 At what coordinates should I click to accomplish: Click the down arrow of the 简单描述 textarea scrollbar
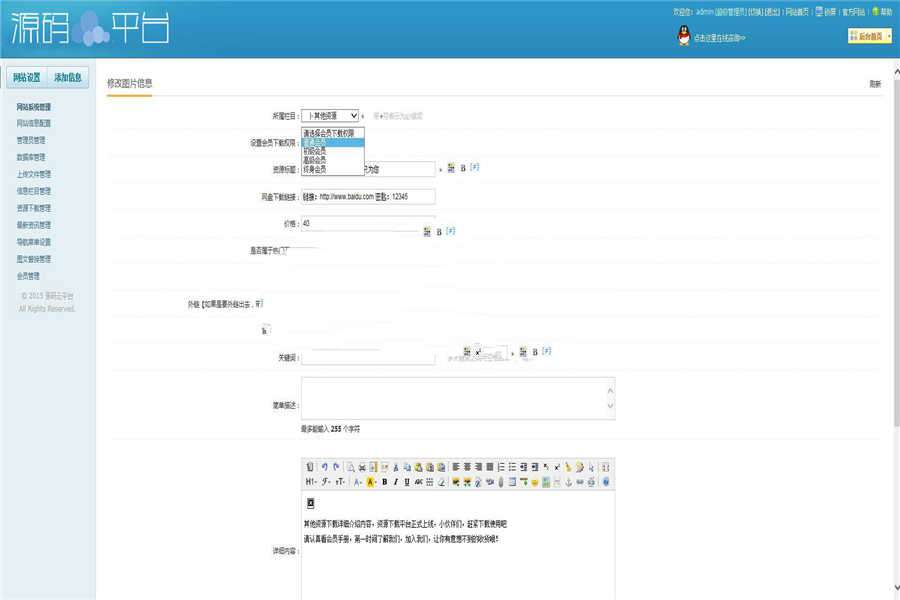(610, 406)
